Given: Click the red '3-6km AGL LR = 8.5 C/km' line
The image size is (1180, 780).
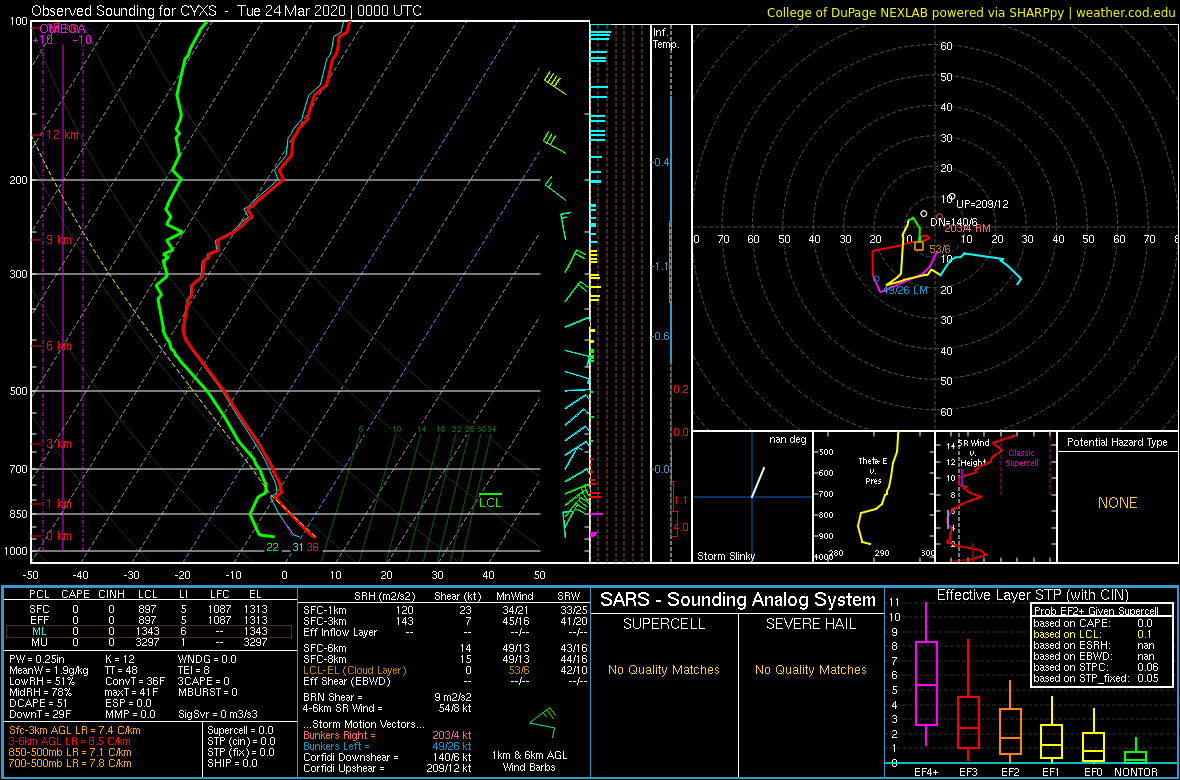Looking at the screenshot, I should pyautogui.click(x=70, y=742).
